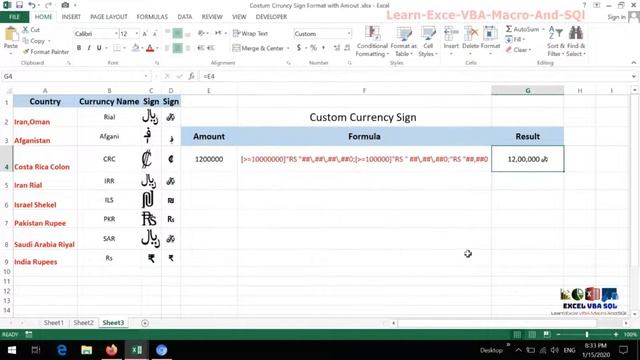Screen dimensions: 640x360
Task: Select Sheet1 tab
Action: [53, 323]
